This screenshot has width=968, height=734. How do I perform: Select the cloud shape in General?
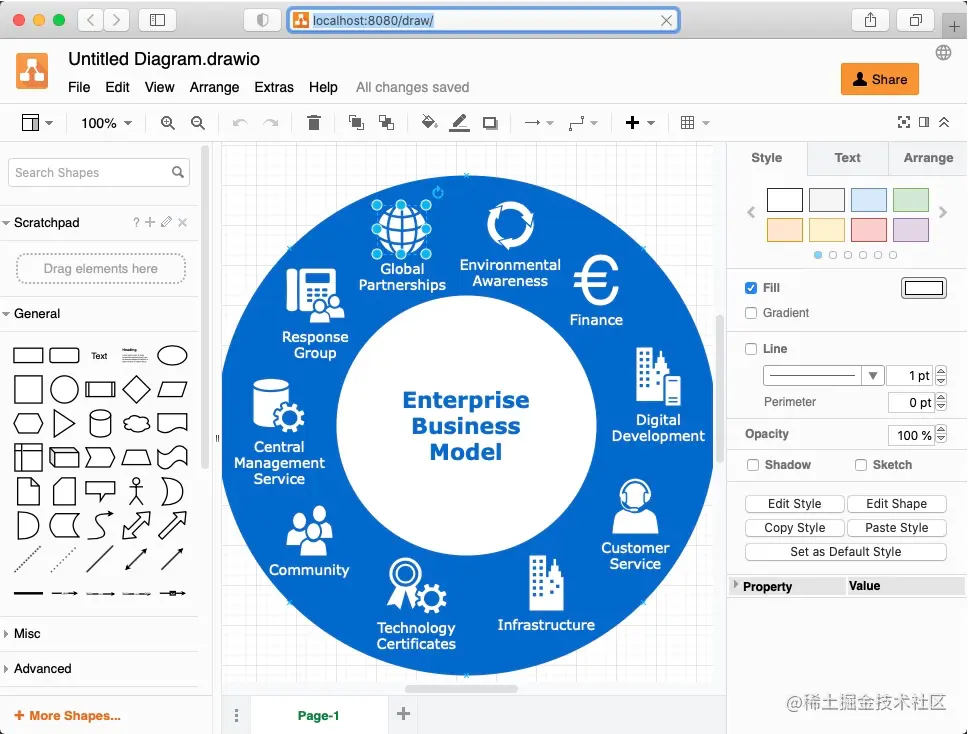(136, 423)
